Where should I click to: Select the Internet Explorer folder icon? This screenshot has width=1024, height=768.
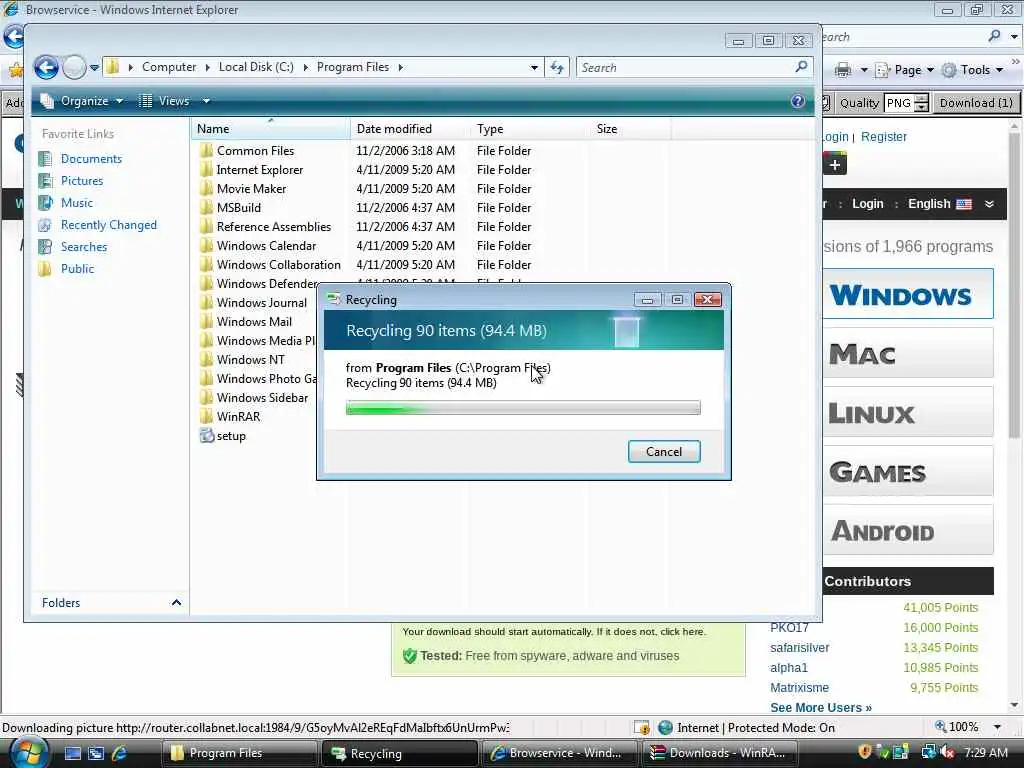point(206,170)
